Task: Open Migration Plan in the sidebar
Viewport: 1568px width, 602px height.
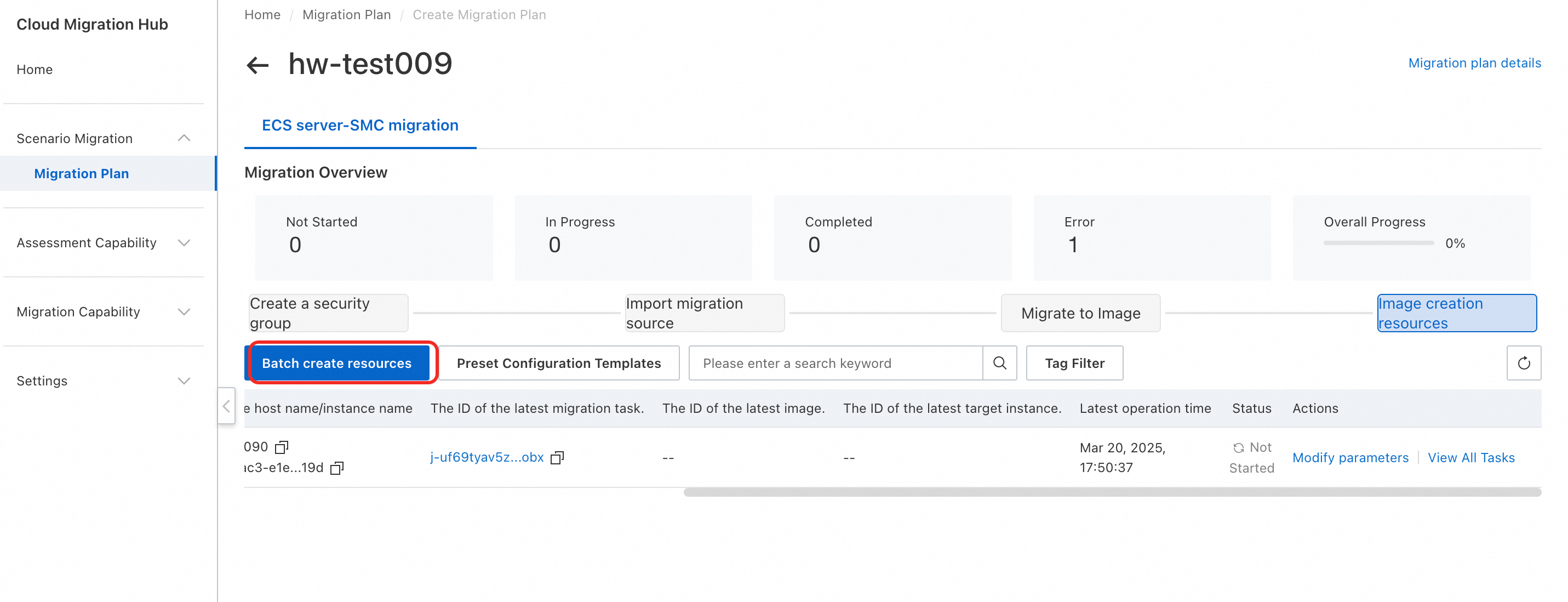Action: click(82, 174)
